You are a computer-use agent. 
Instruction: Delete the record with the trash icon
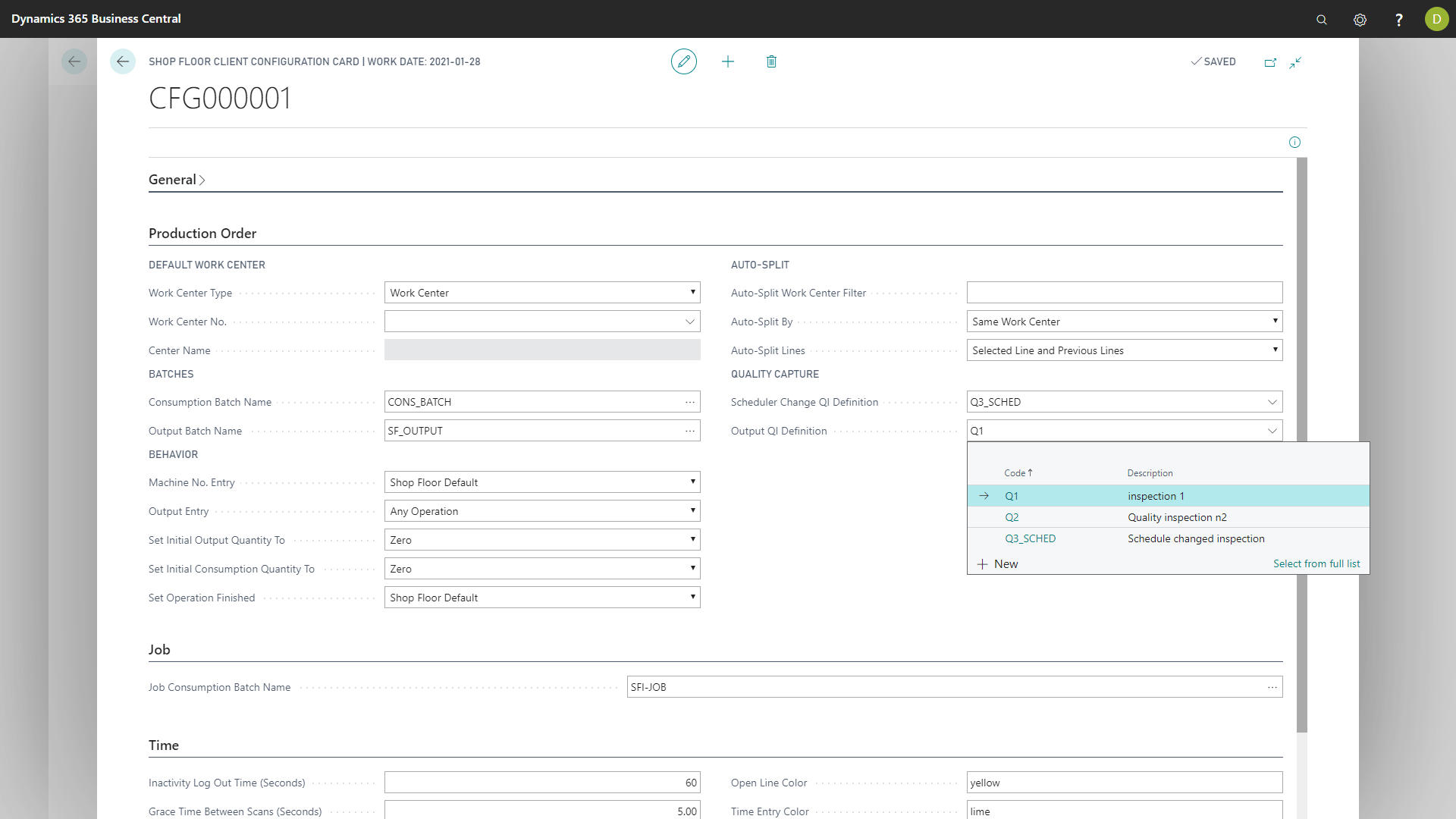tap(771, 61)
